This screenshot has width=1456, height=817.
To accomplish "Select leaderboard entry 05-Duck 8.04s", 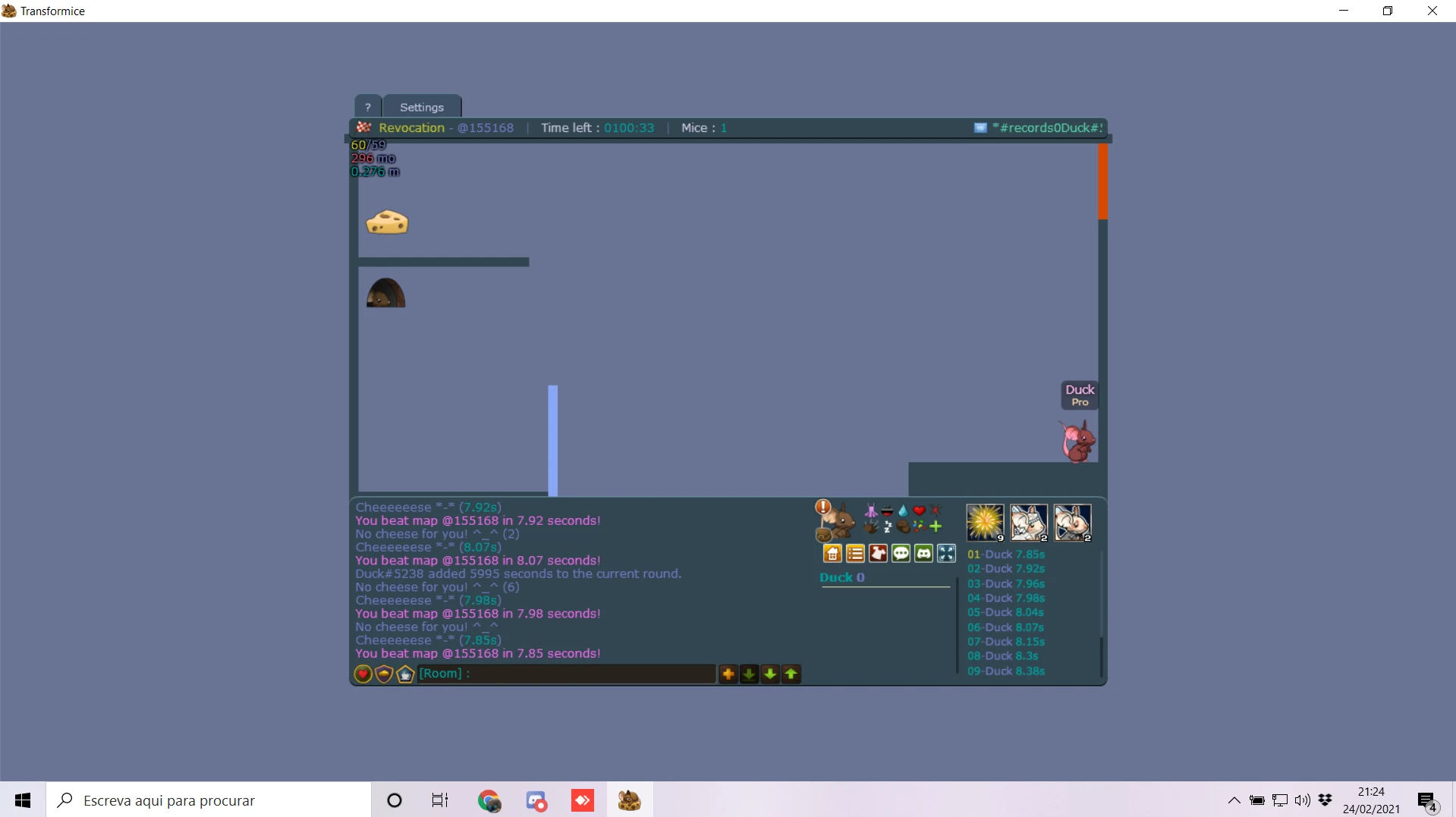I will click(x=1005, y=613).
